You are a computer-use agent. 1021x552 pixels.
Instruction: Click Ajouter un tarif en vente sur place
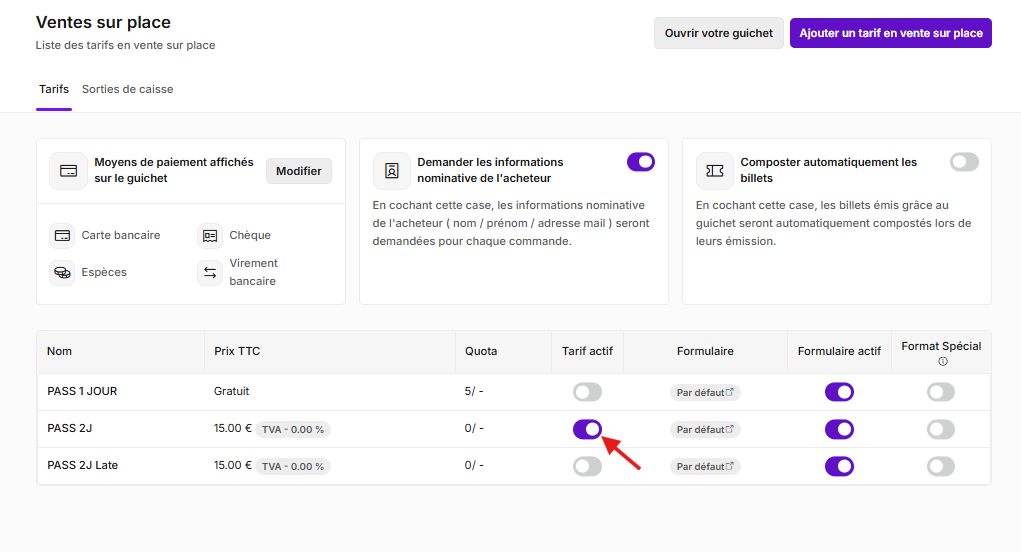[x=891, y=33]
